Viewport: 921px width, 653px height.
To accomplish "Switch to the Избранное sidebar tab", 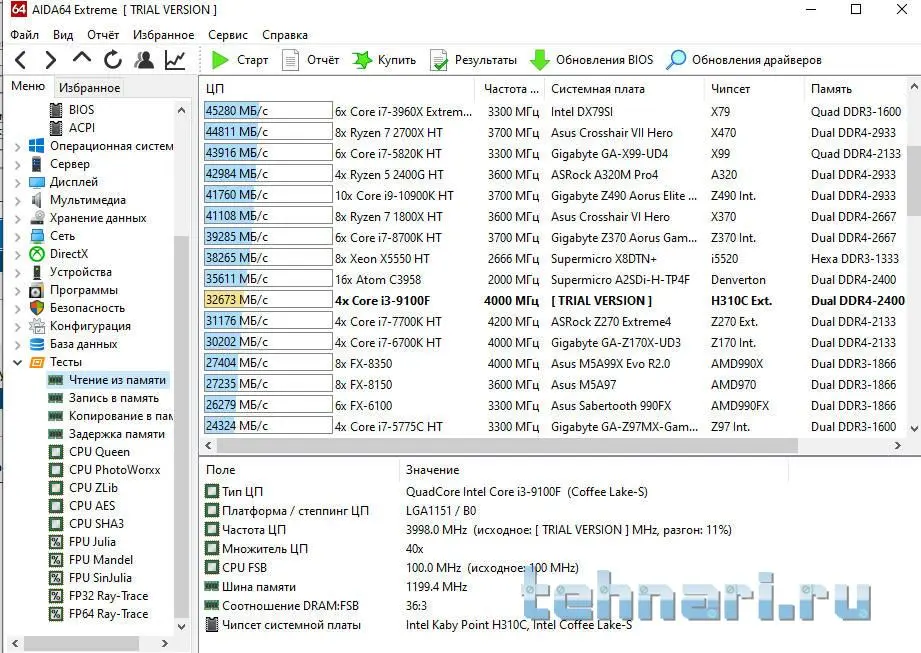I will pos(89,87).
